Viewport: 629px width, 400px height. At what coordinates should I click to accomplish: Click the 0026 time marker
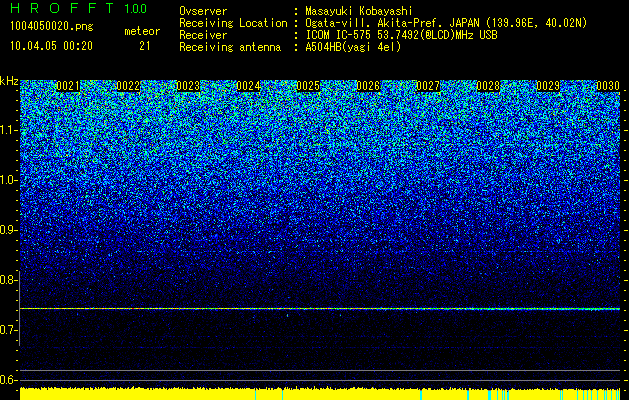pos(368,86)
